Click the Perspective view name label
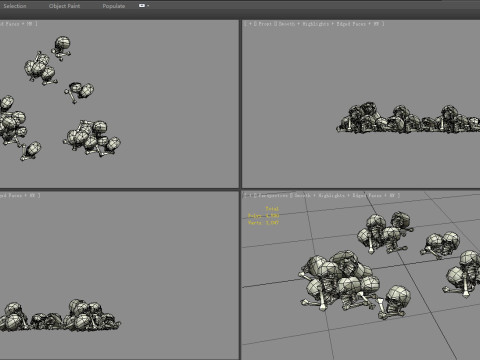Viewport: 480px width, 360px height. tap(273, 195)
